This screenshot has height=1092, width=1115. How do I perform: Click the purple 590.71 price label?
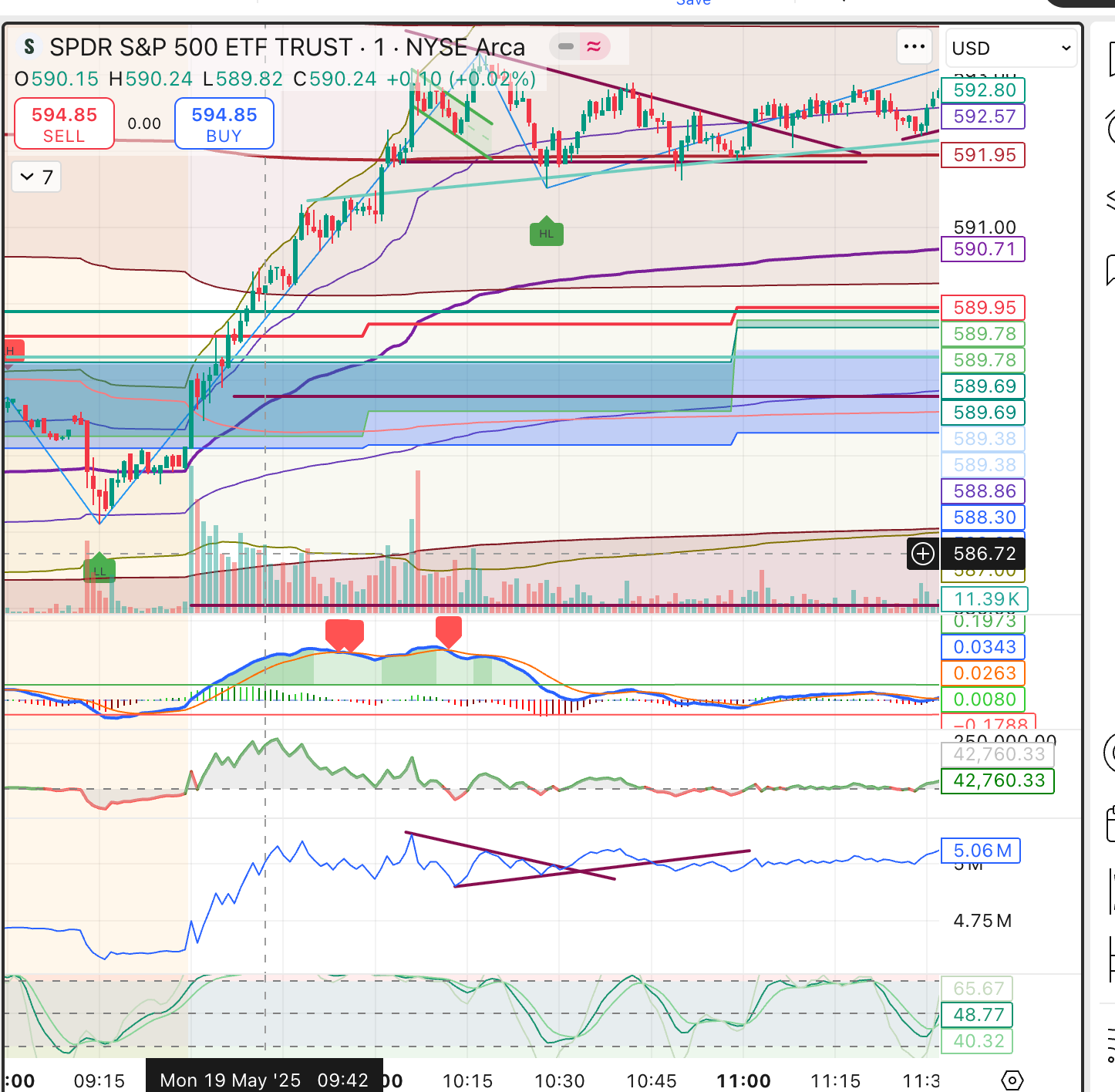(984, 249)
